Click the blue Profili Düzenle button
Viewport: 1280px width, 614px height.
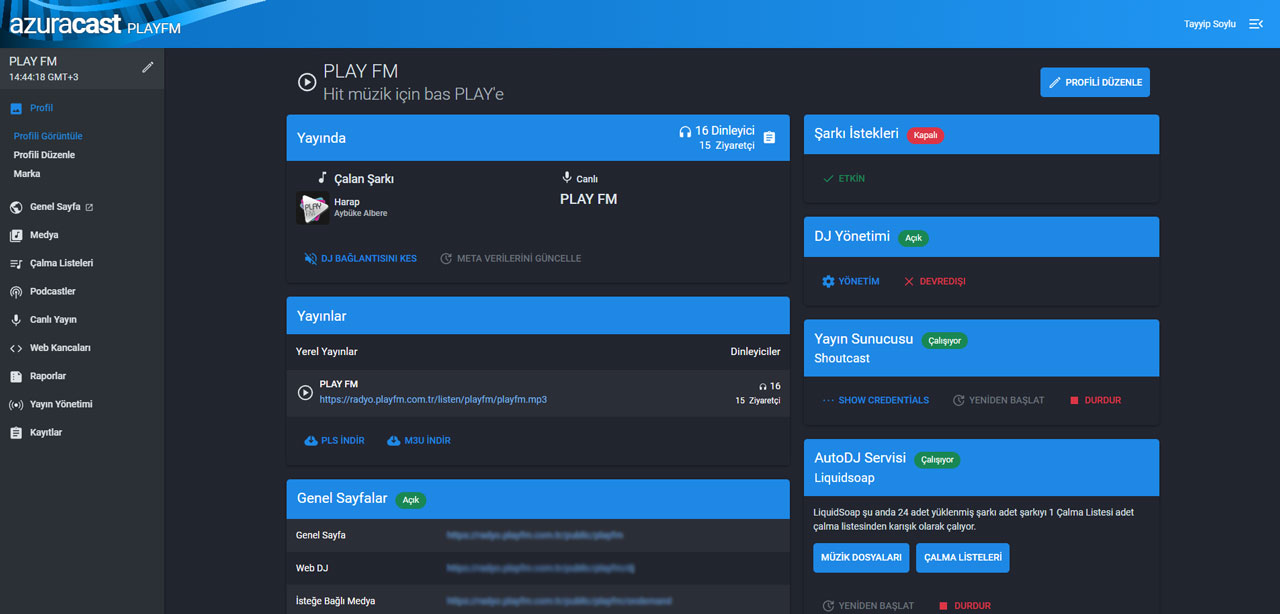pos(1095,82)
